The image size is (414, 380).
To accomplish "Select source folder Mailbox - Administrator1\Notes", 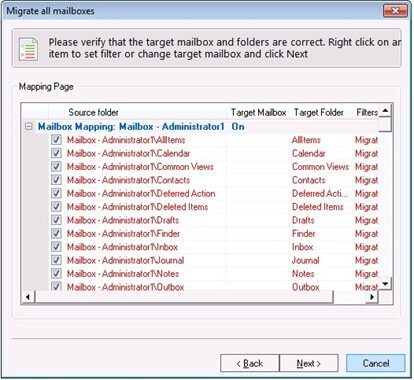I will click(123, 273).
